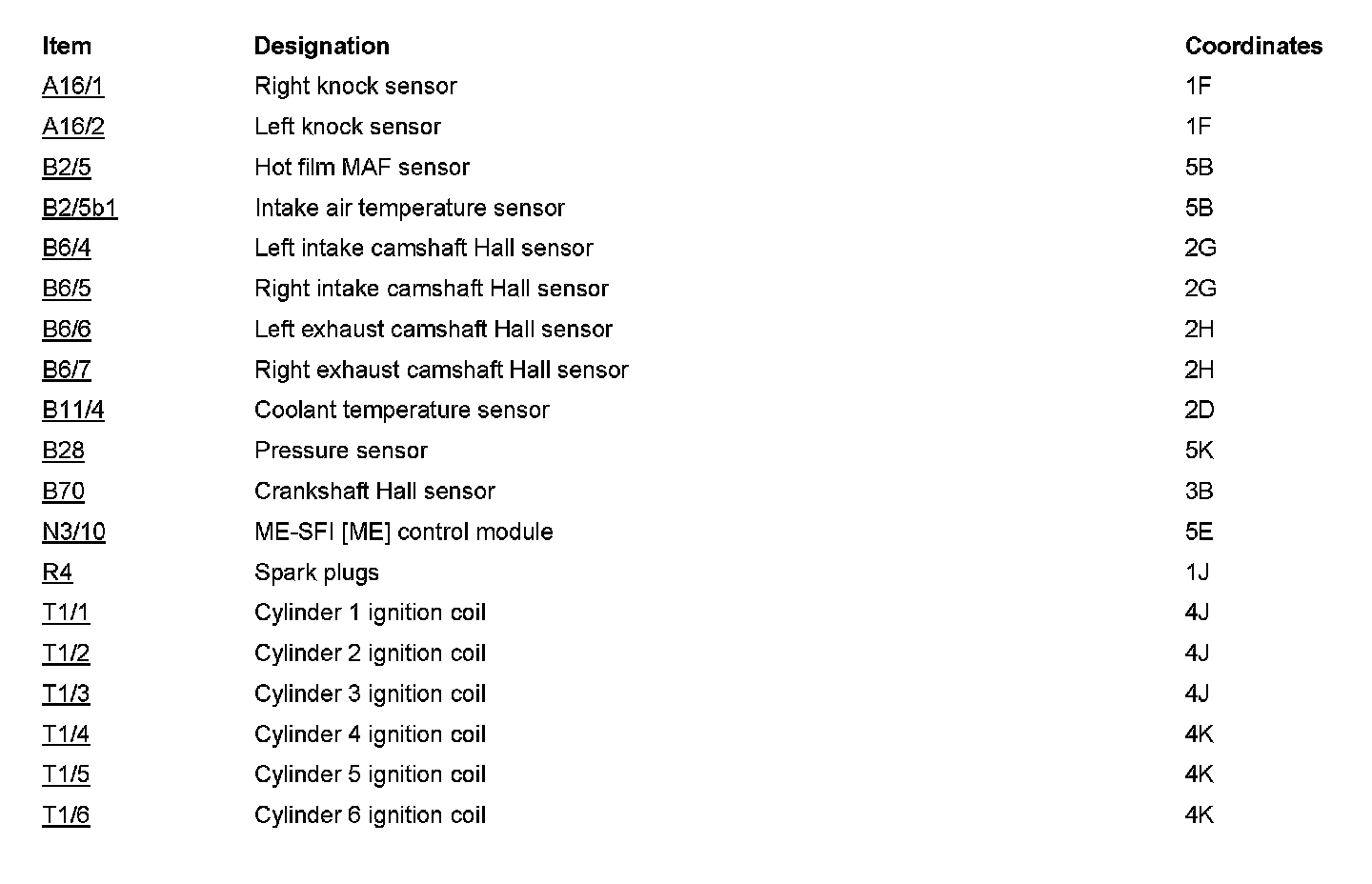The height and width of the screenshot is (884, 1372).
Task: Open the T1/1 ignition coil link
Action: pyautogui.click(x=65, y=613)
